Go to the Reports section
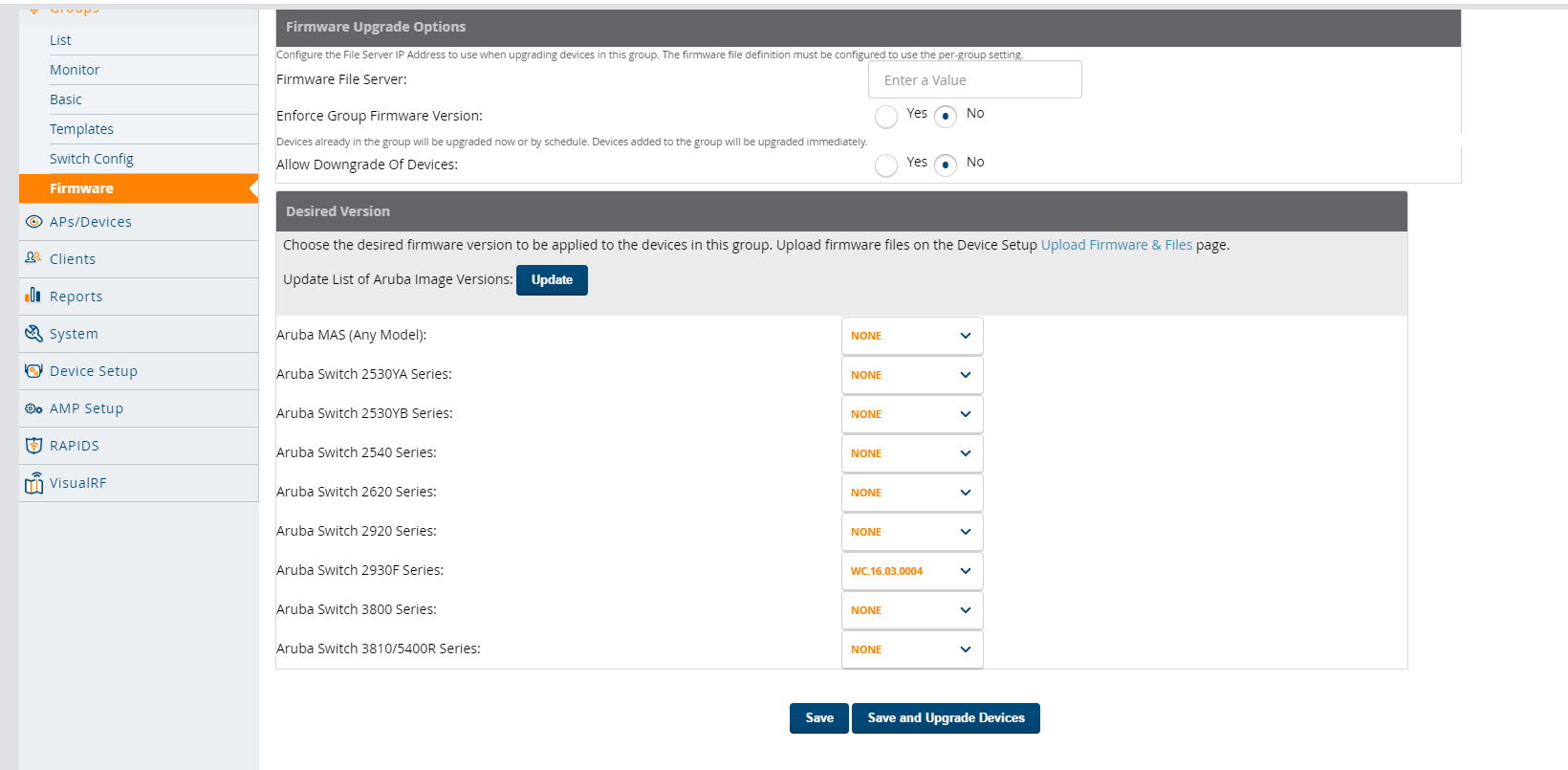 tap(139, 297)
